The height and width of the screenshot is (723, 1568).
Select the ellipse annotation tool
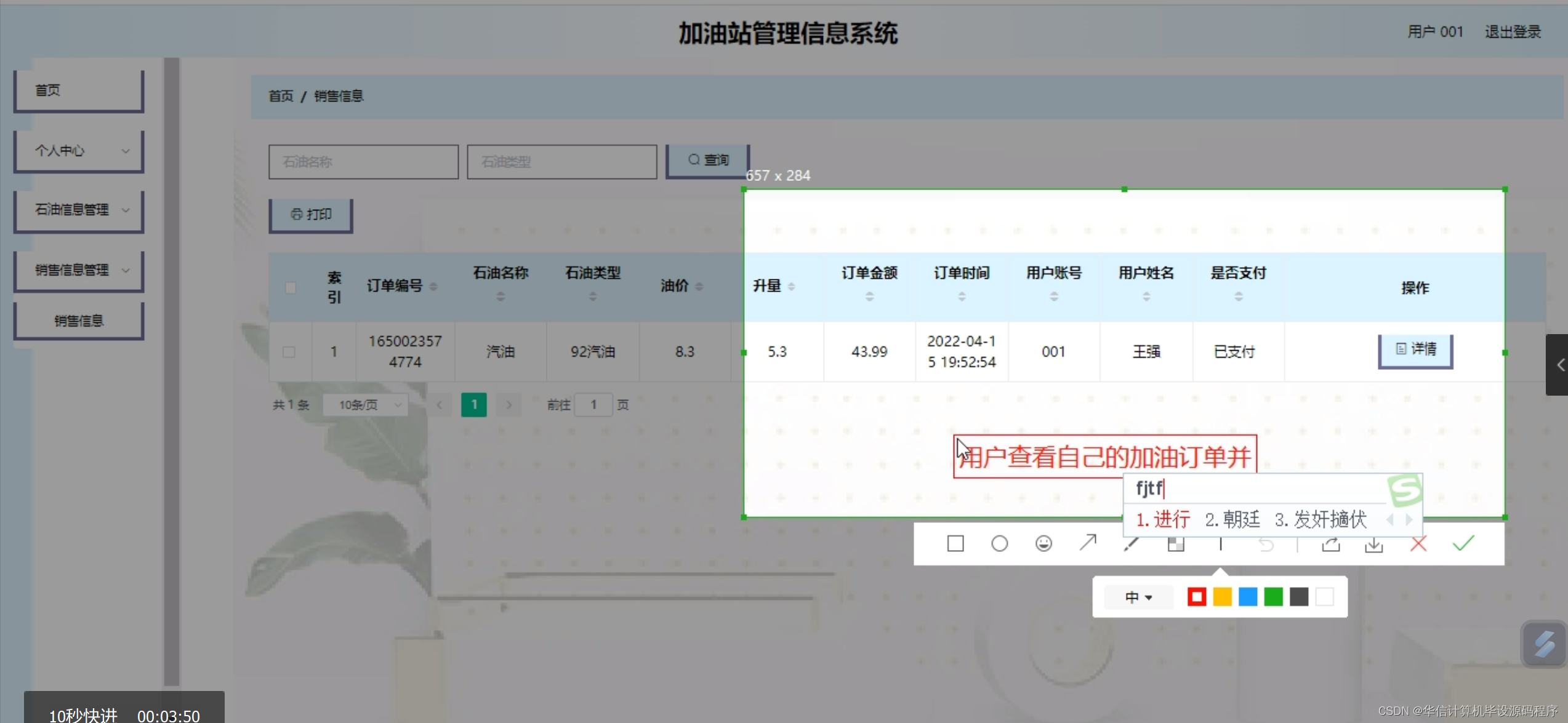(x=999, y=543)
